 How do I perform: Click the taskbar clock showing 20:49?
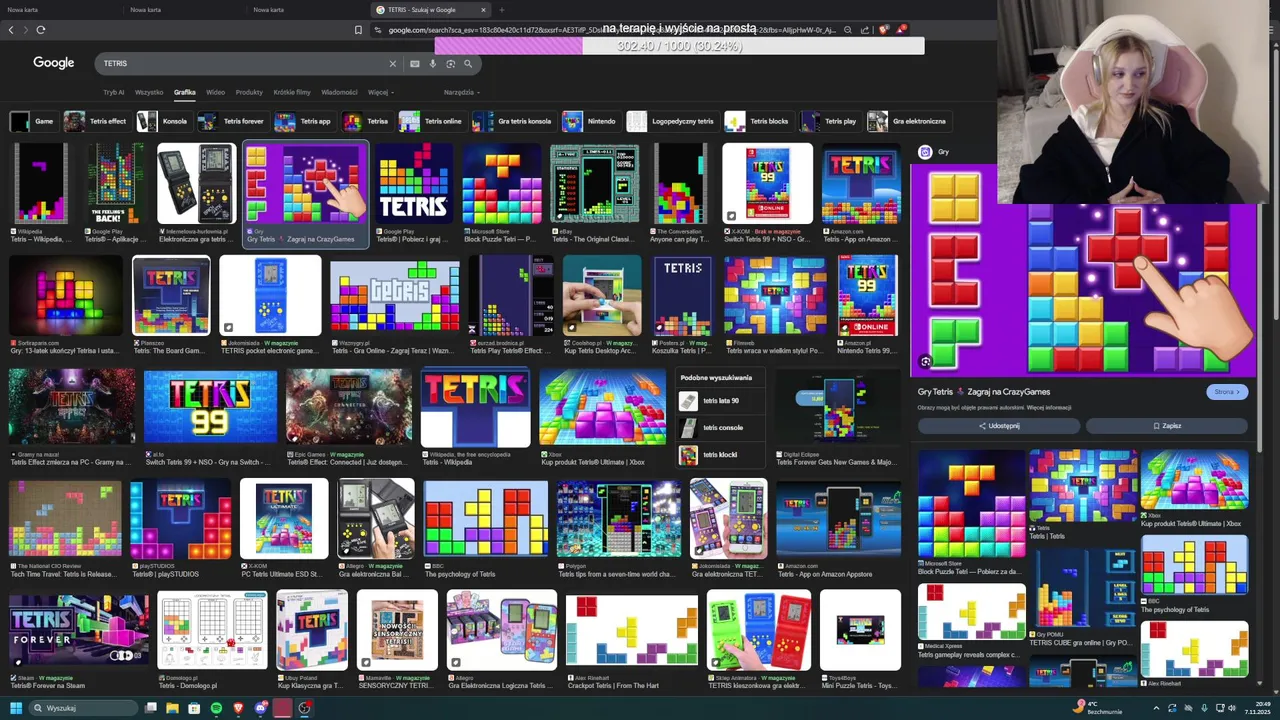point(1258,708)
